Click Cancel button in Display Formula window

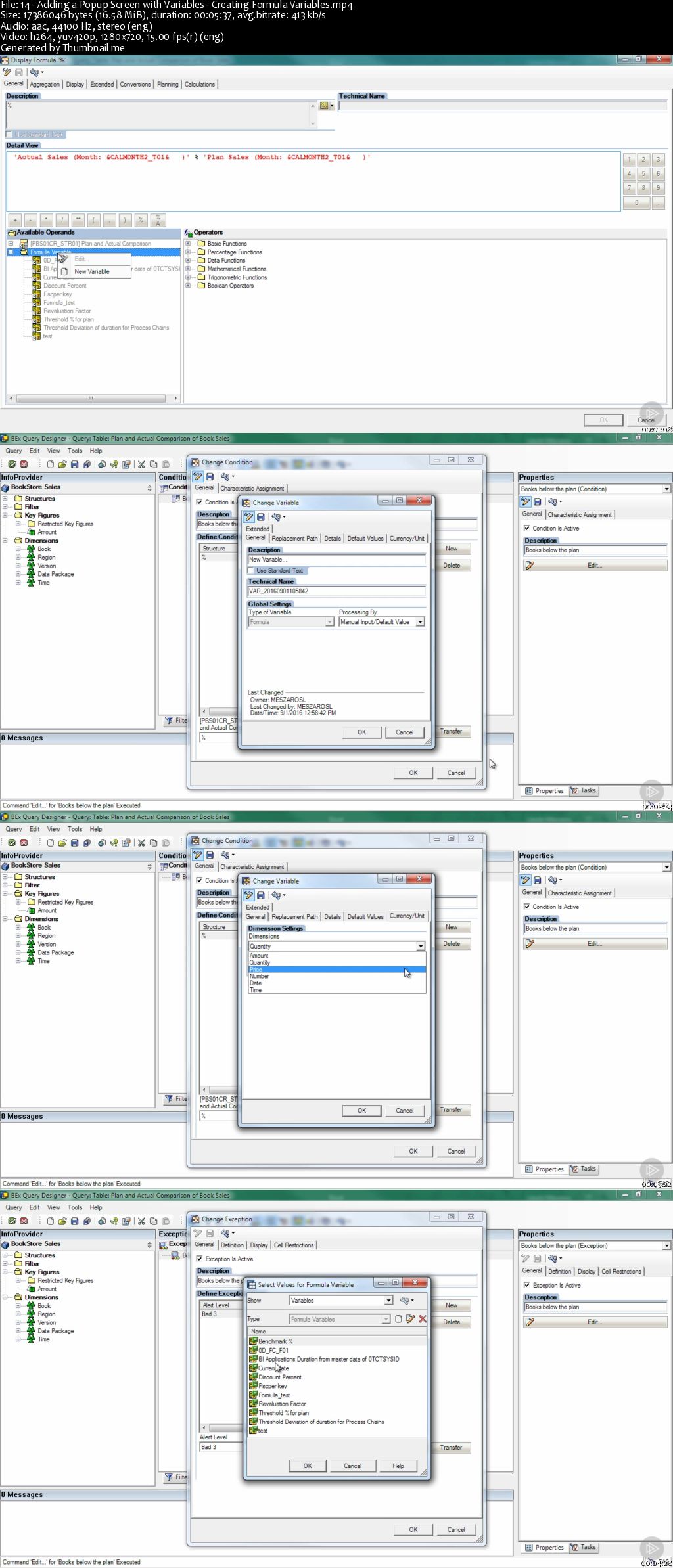[x=647, y=420]
